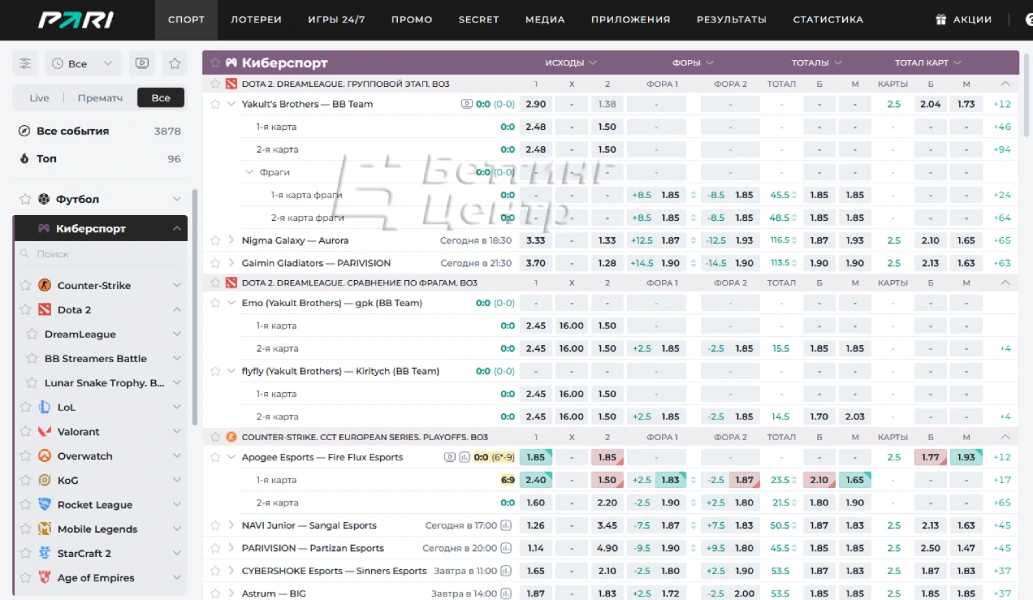Click the Valorant game icon
The image size is (1033, 600).
point(45,431)
